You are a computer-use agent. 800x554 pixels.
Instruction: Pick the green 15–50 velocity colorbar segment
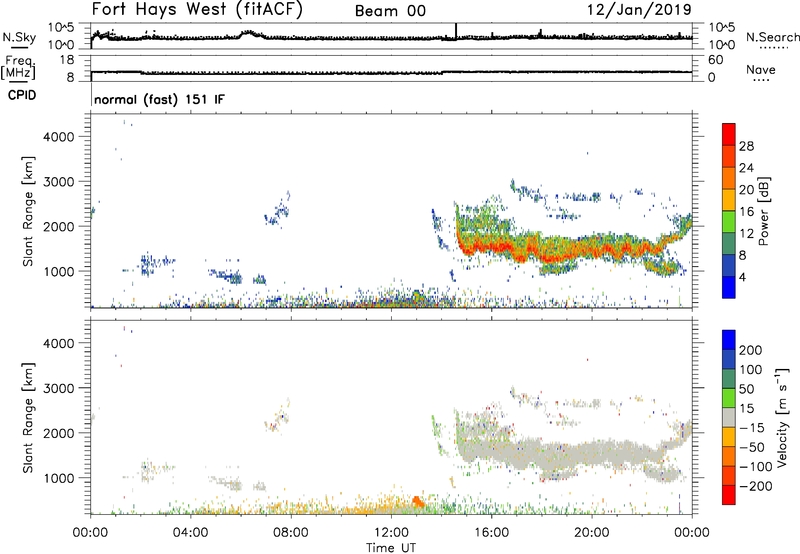tap(729, 399)
